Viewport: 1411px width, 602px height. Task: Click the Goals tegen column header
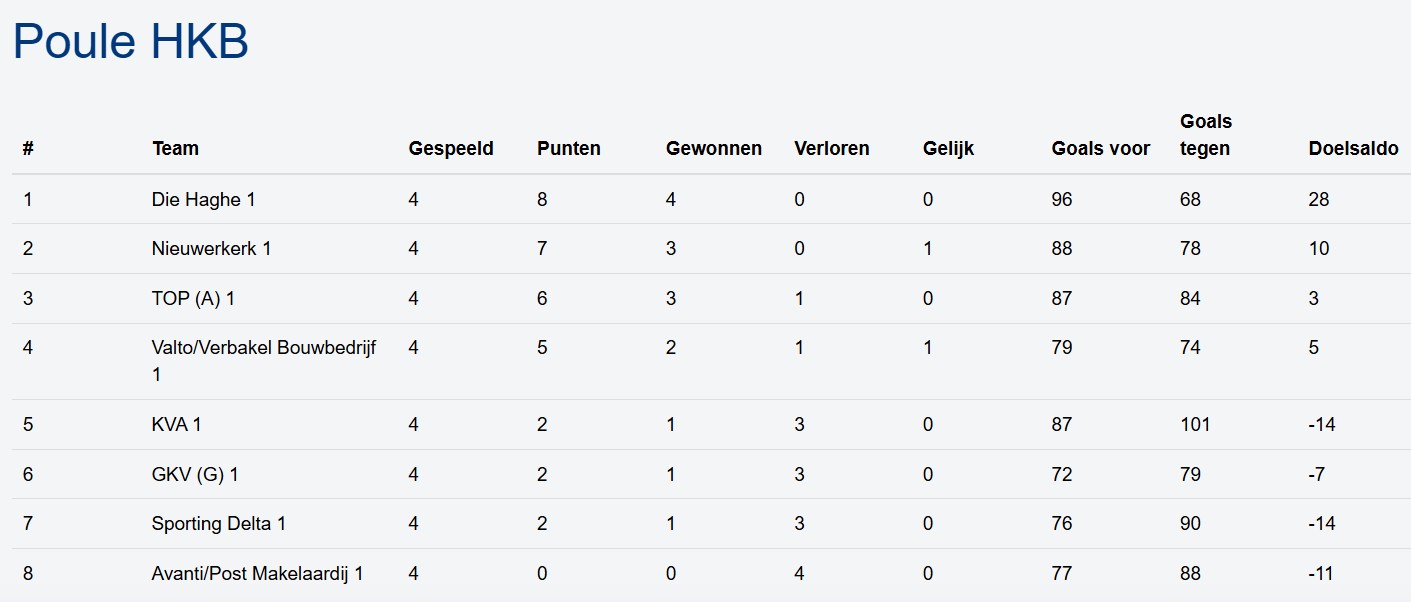(x=1206, y=135)
